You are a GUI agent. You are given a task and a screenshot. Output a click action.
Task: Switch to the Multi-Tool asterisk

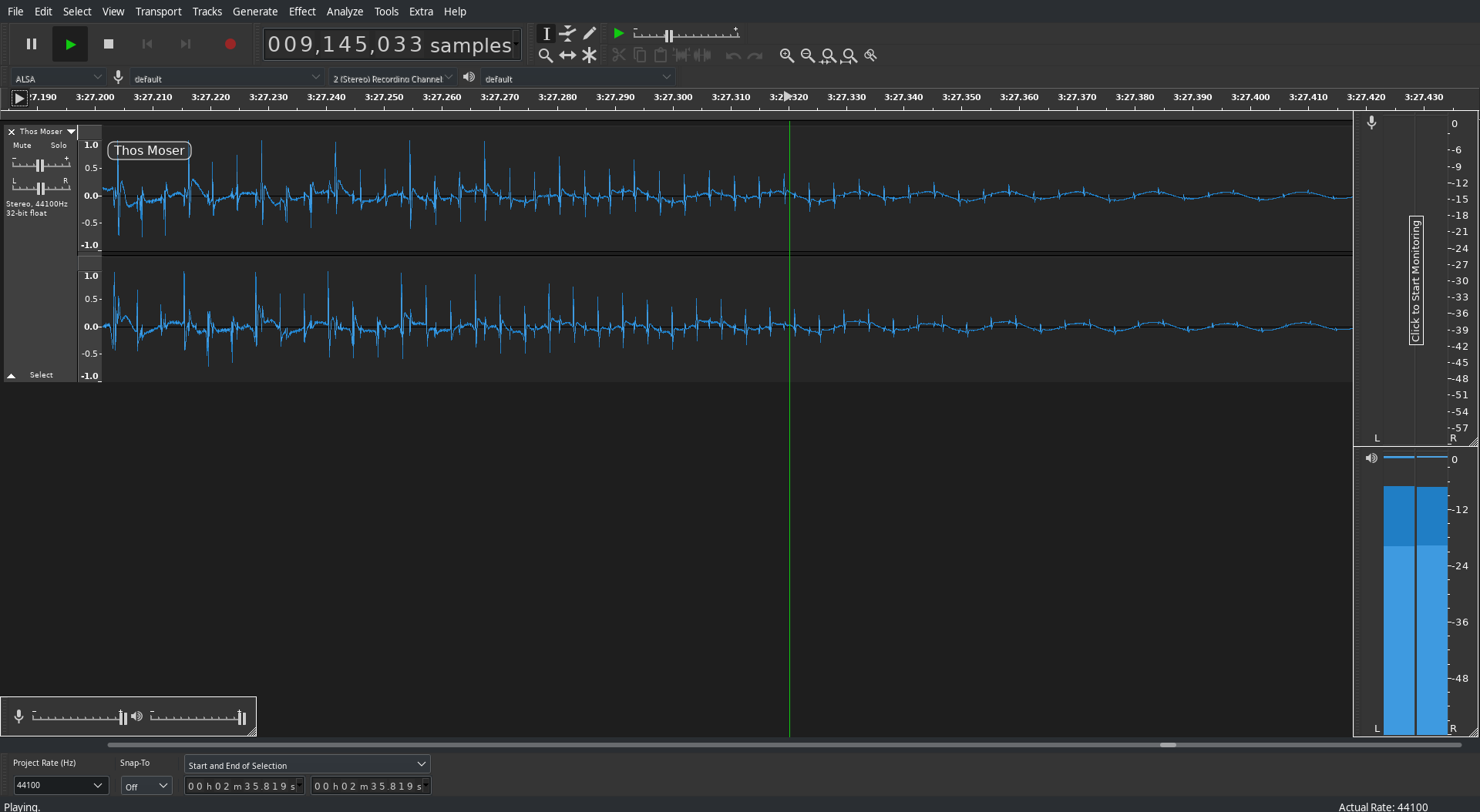coord(589,55)
